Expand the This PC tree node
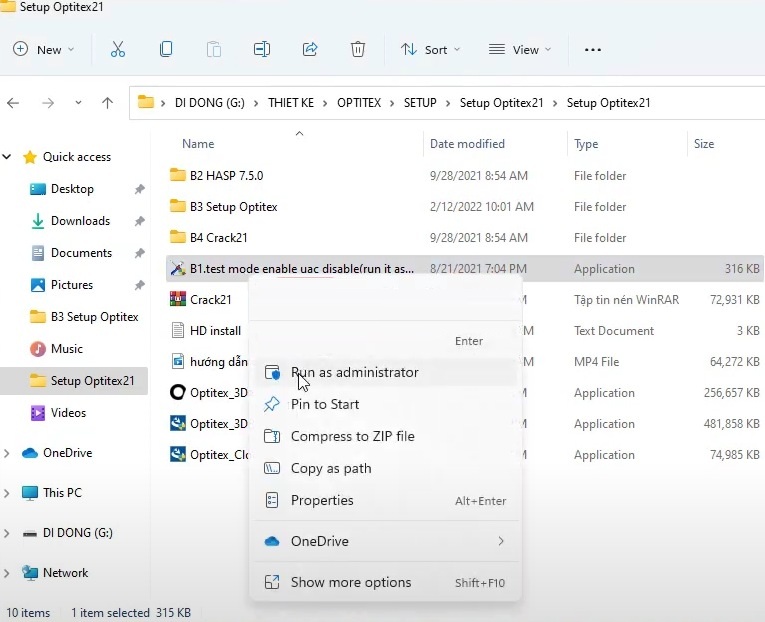The width and height of the screenshot is (765, 622). [x=8, y=493]
